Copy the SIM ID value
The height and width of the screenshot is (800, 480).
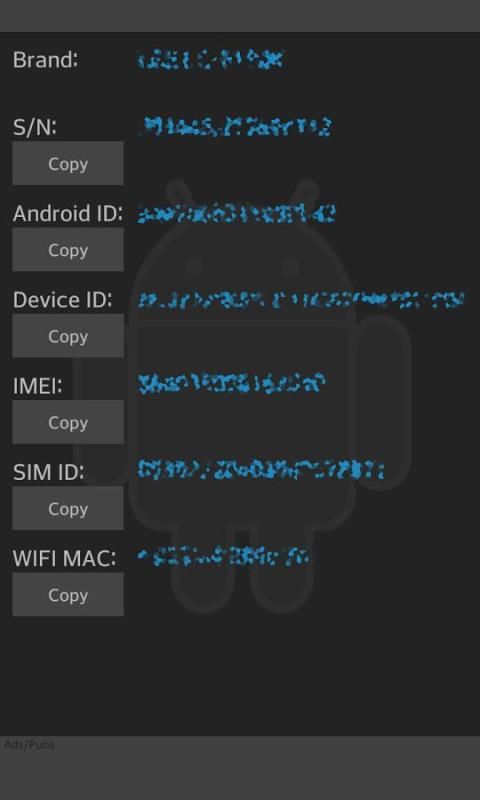pos(68,508)
